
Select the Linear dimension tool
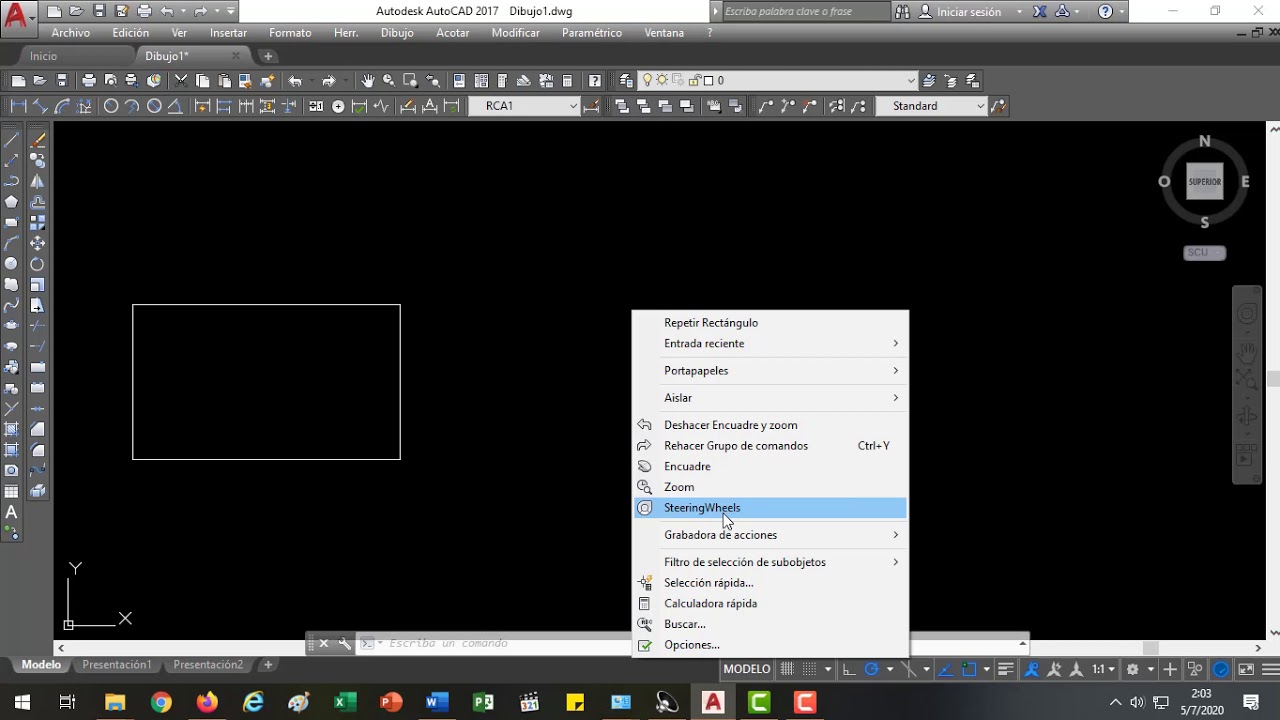(x=18, y=106)
